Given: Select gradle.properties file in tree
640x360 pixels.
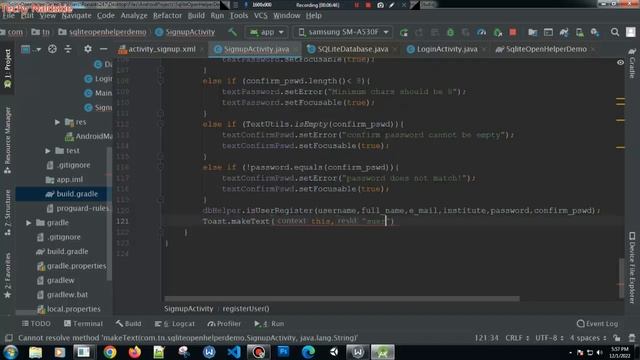Looking at the screenshot, I should tap(76, 266).
